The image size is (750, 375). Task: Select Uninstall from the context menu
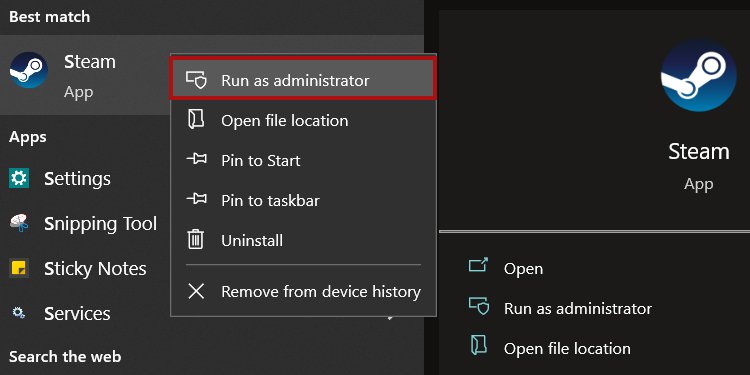[303, 240]
